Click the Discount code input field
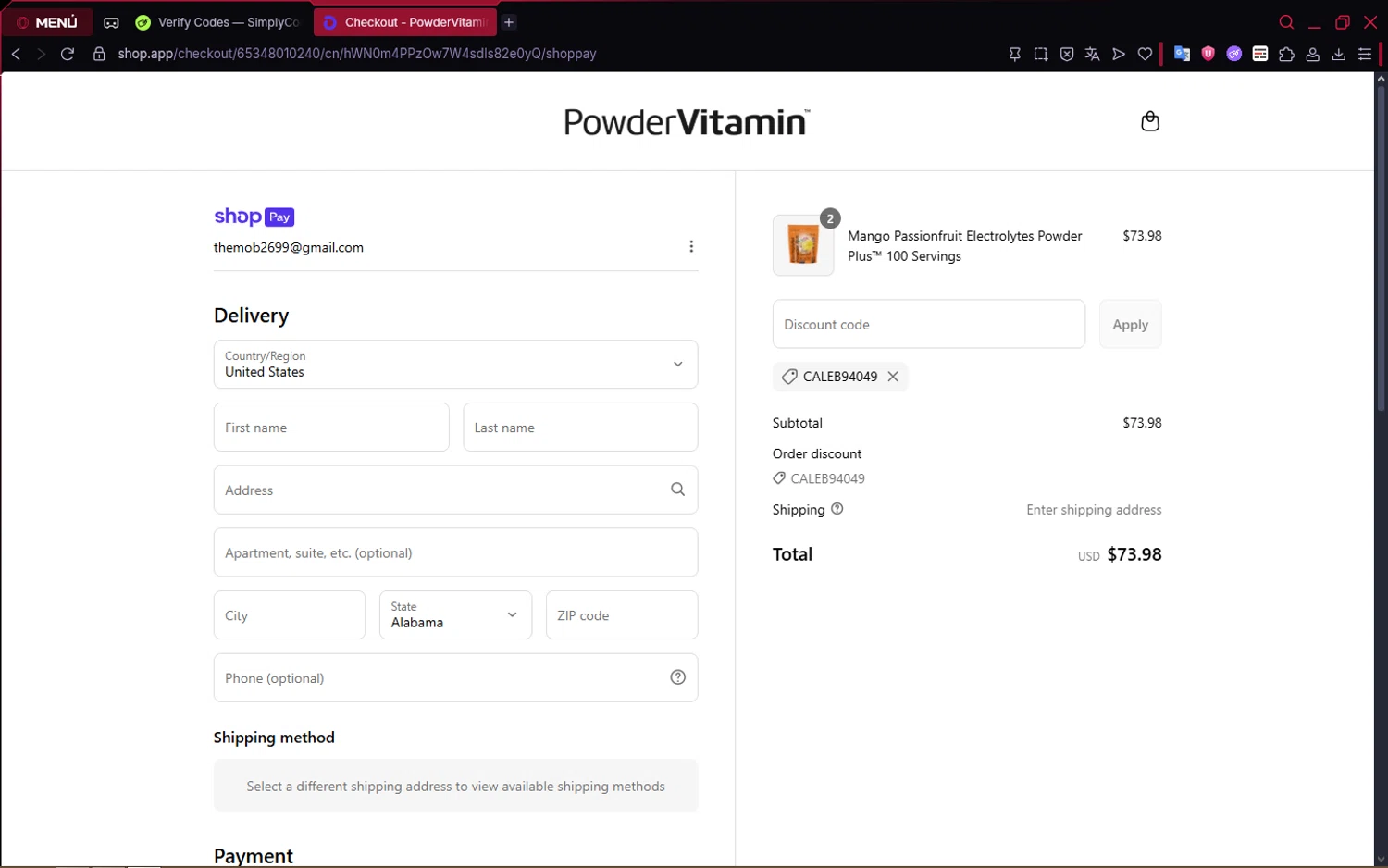The width and height of the screenshot is (1388, 868). [x=928, y=324]
